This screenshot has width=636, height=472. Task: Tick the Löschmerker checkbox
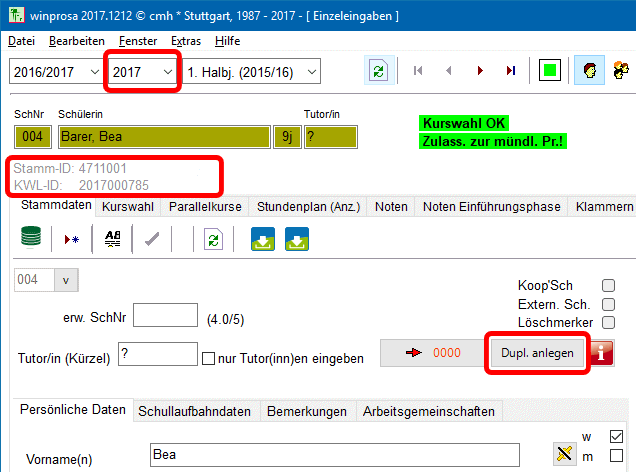[x=608, y=323]
